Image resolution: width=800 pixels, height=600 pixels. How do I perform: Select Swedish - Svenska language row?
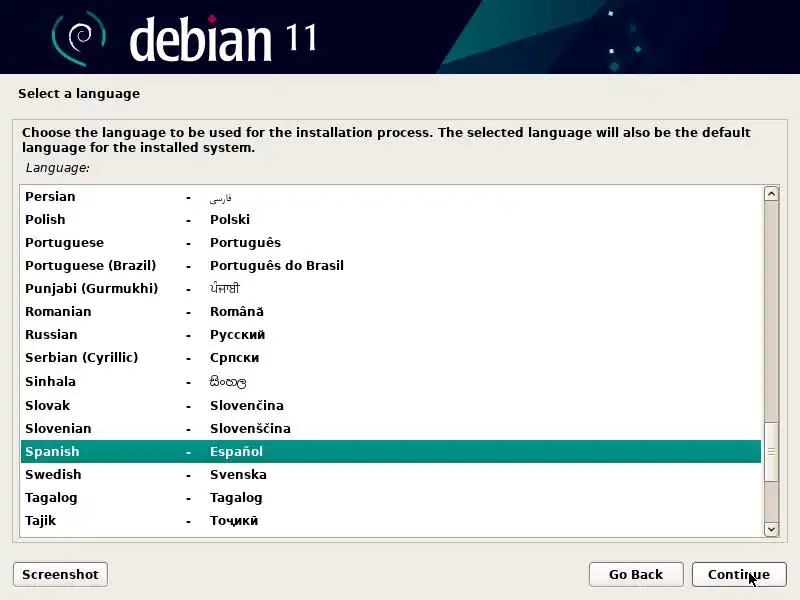click(x=391, y=474)
